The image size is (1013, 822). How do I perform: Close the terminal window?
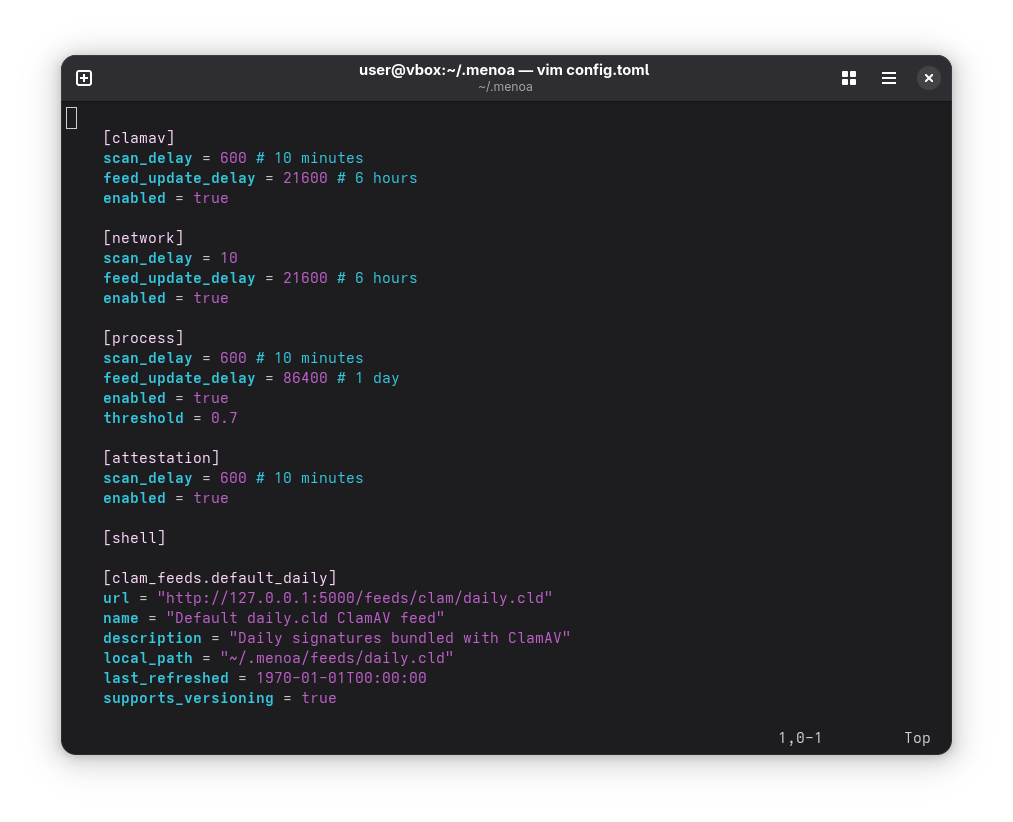[928, 78]
